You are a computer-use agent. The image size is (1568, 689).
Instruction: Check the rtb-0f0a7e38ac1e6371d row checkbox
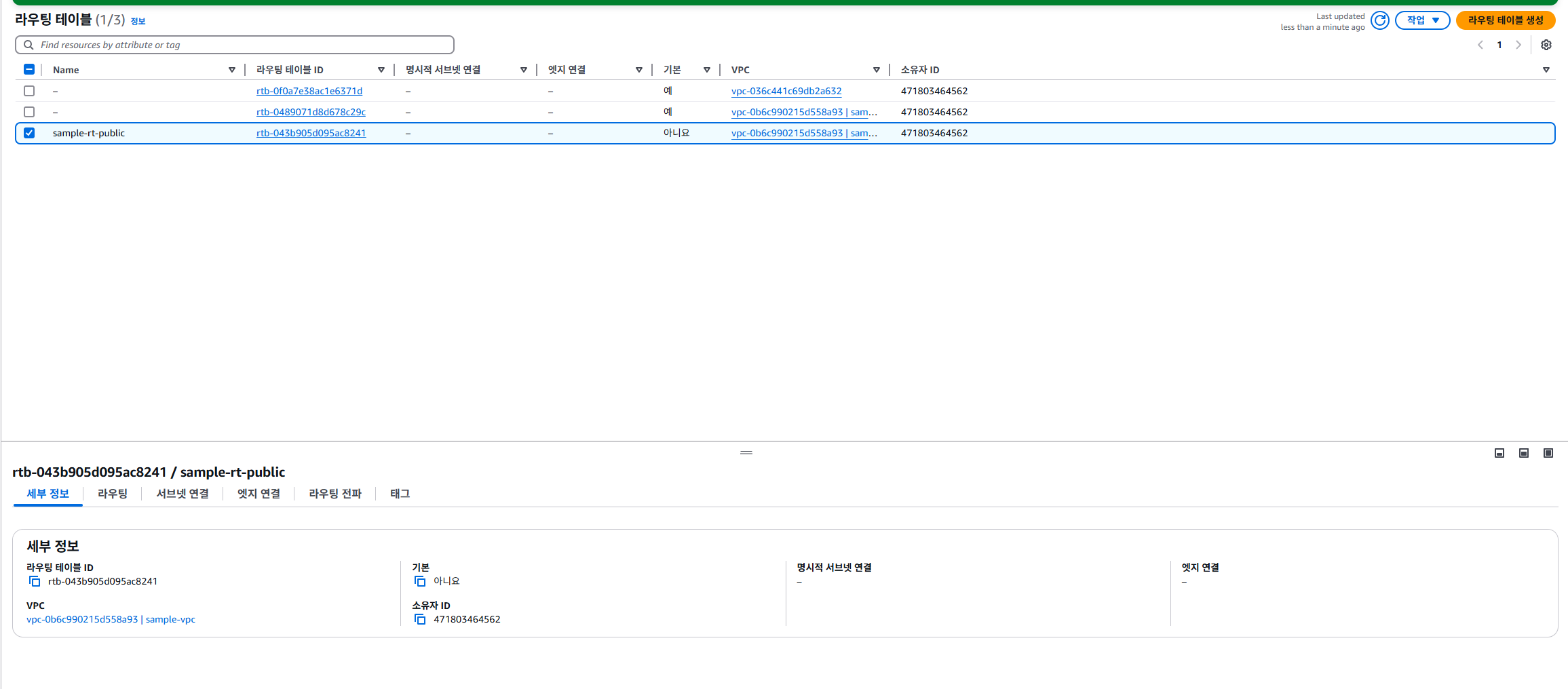[29, 91]
